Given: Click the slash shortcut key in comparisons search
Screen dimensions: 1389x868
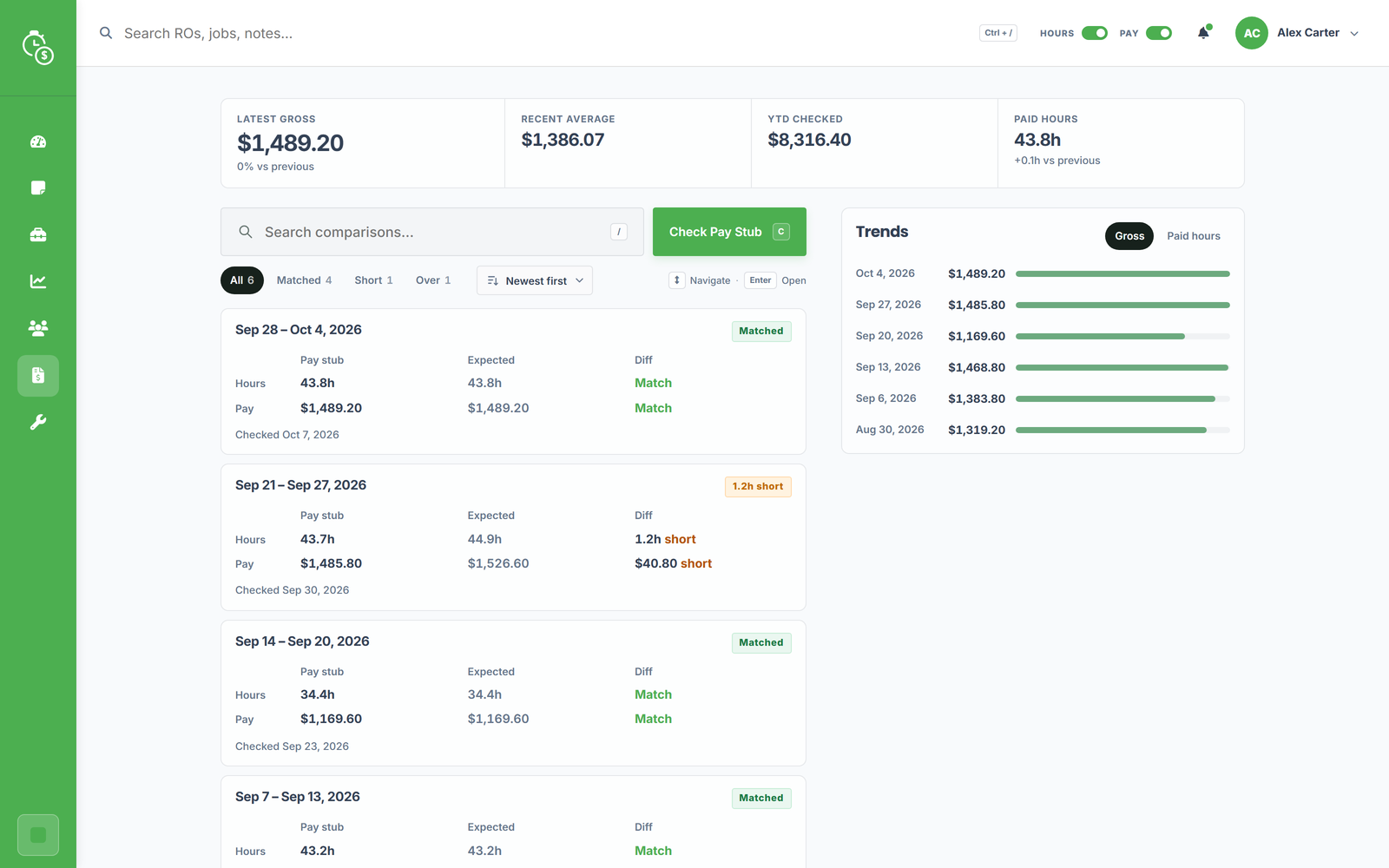Looking at the screenshot, I should pos(619,232).
